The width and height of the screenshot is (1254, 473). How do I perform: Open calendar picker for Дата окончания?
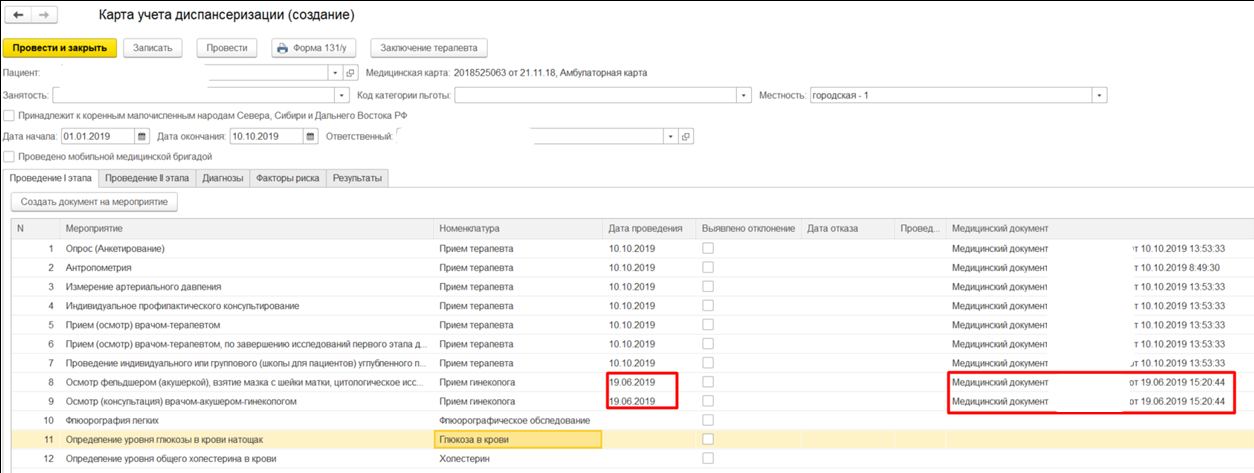pyautogui.click(x=310, y=136)
